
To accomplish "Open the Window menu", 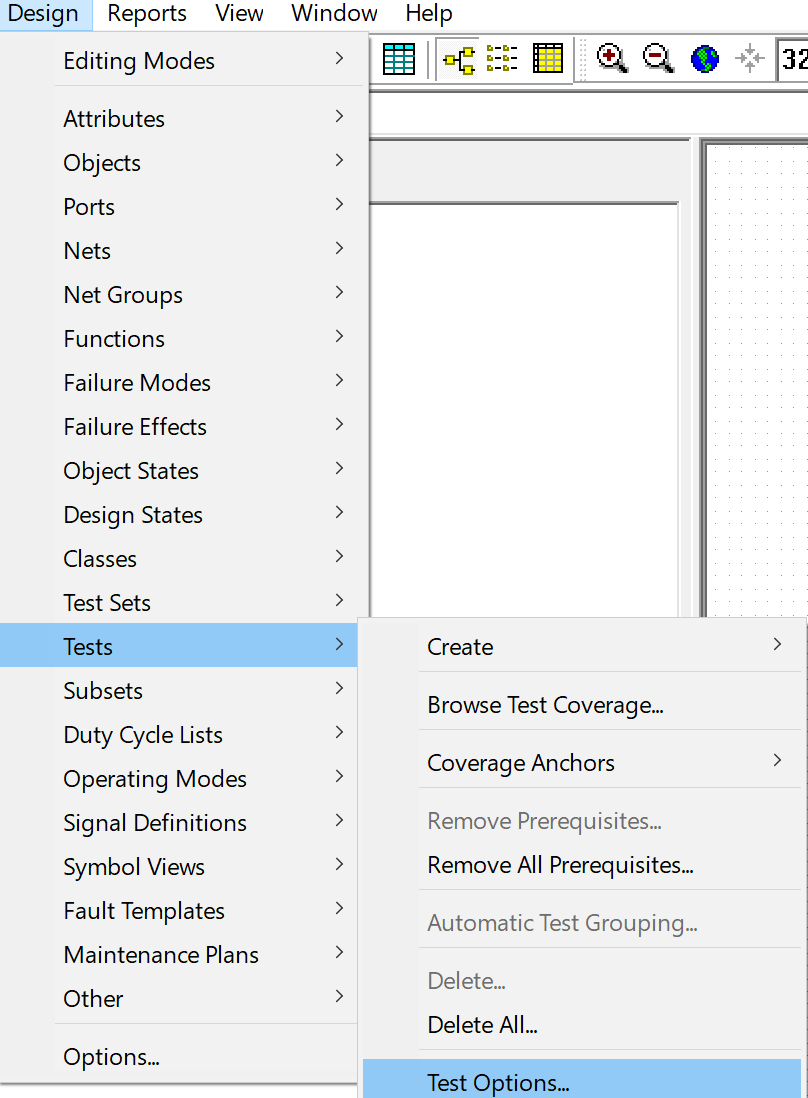I will (334, 13).
